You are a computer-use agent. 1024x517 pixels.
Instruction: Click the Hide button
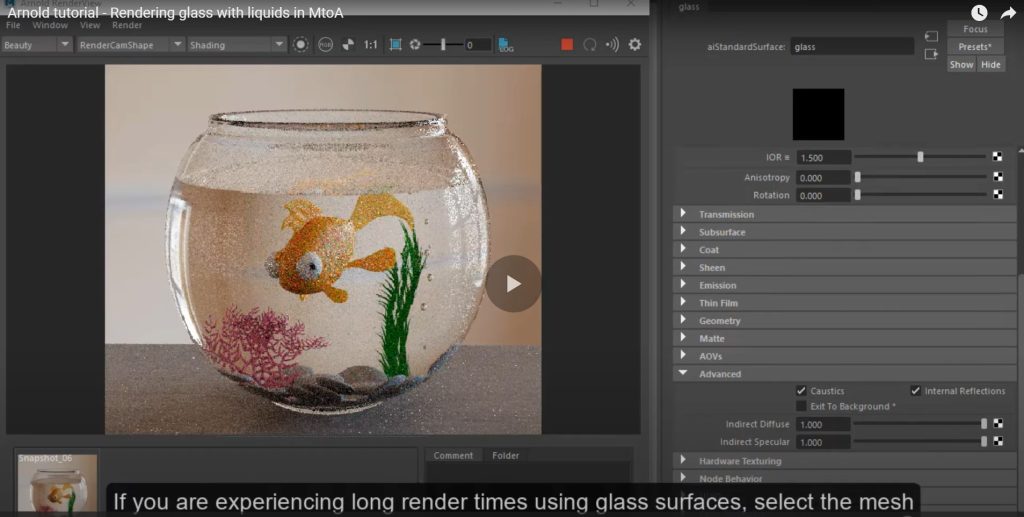pyautogui.click(x=991, y=64)
